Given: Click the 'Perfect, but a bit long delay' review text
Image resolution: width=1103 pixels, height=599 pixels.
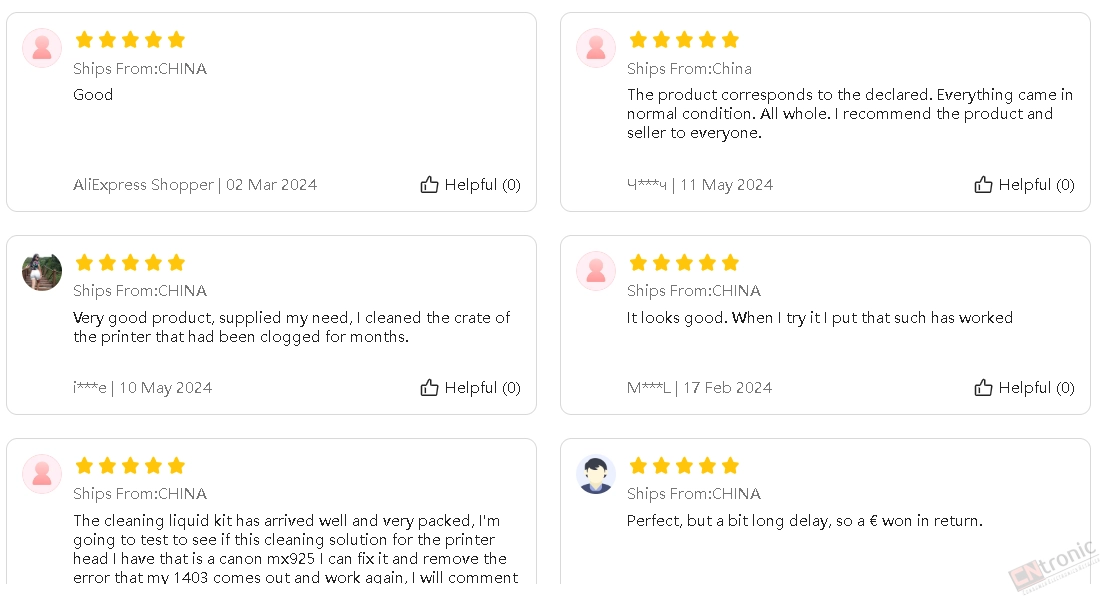Looking at the screenshot, I should coord(805,521).
